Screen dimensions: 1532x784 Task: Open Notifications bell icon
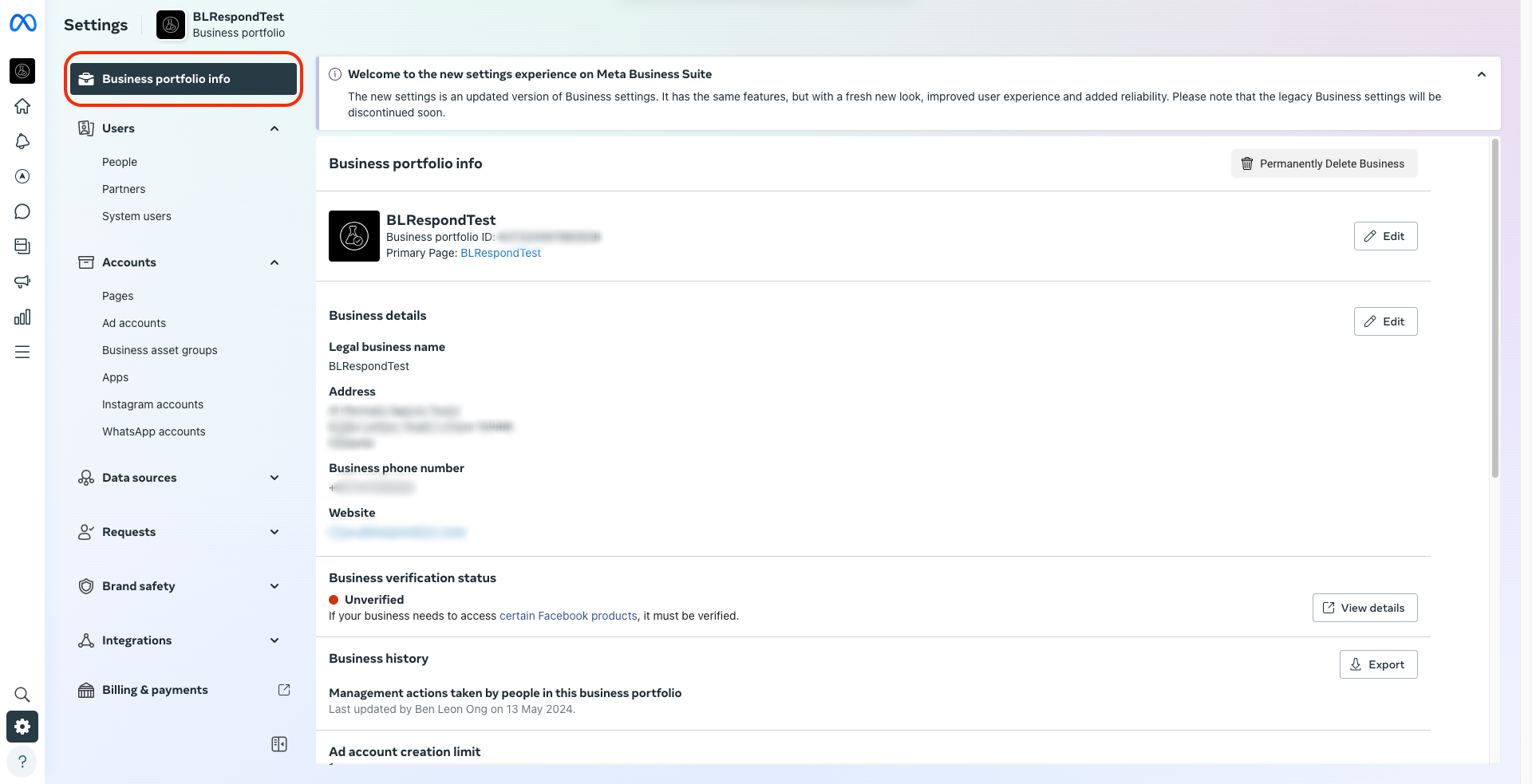click(x=22, y=141)
